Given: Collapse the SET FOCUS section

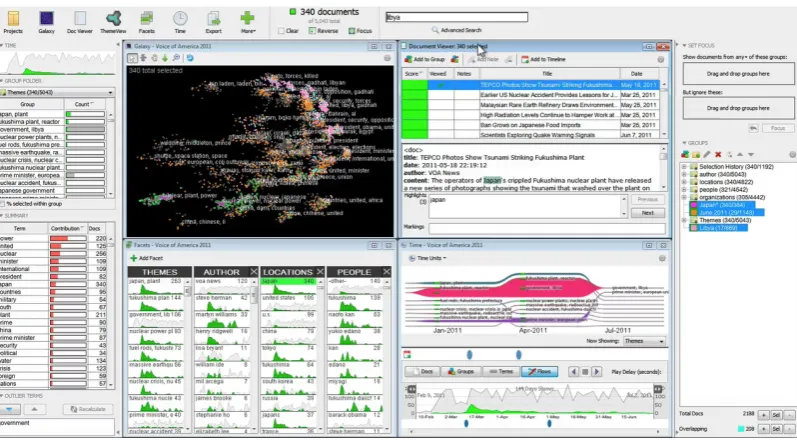Looking at the screenshot, I should coord(684,46).
